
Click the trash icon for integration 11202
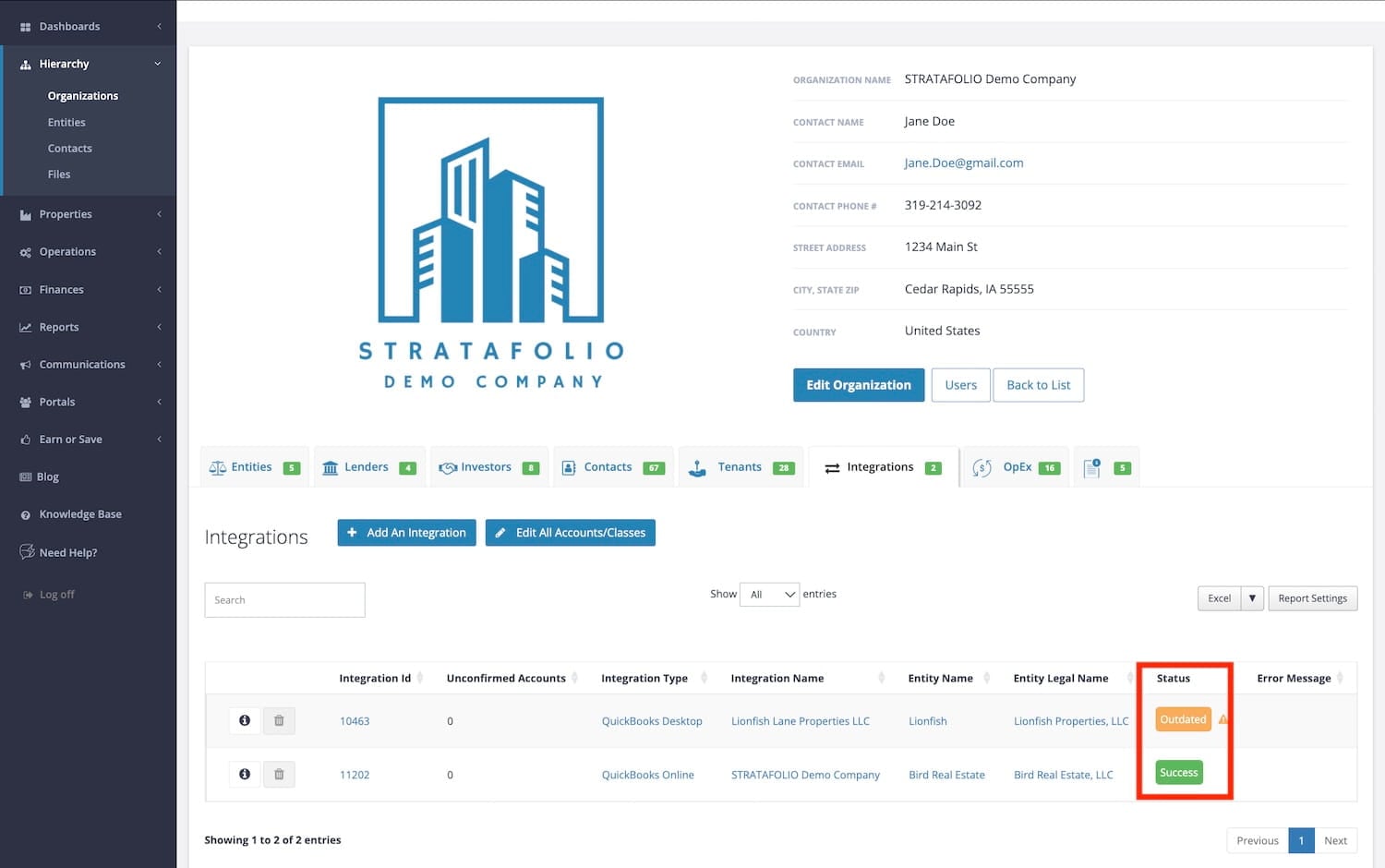(x=279, y=774)
